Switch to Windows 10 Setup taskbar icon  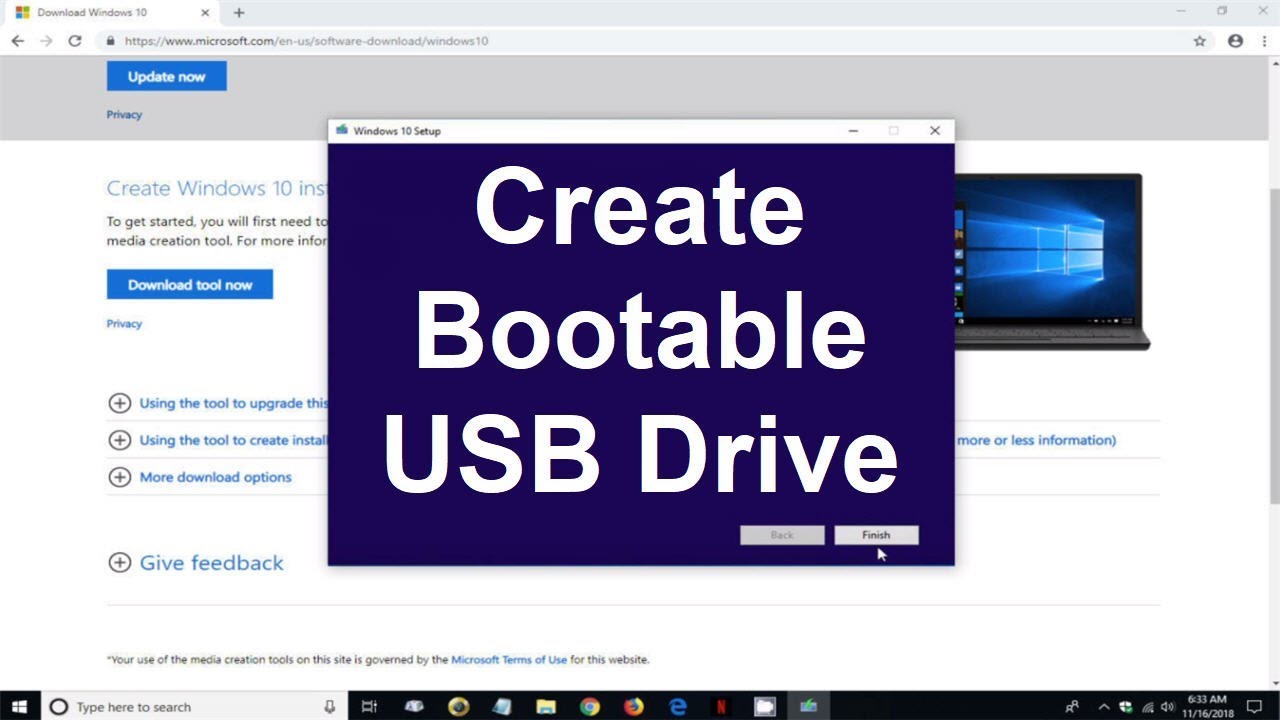pyautogui.click(x=808, y=706)
